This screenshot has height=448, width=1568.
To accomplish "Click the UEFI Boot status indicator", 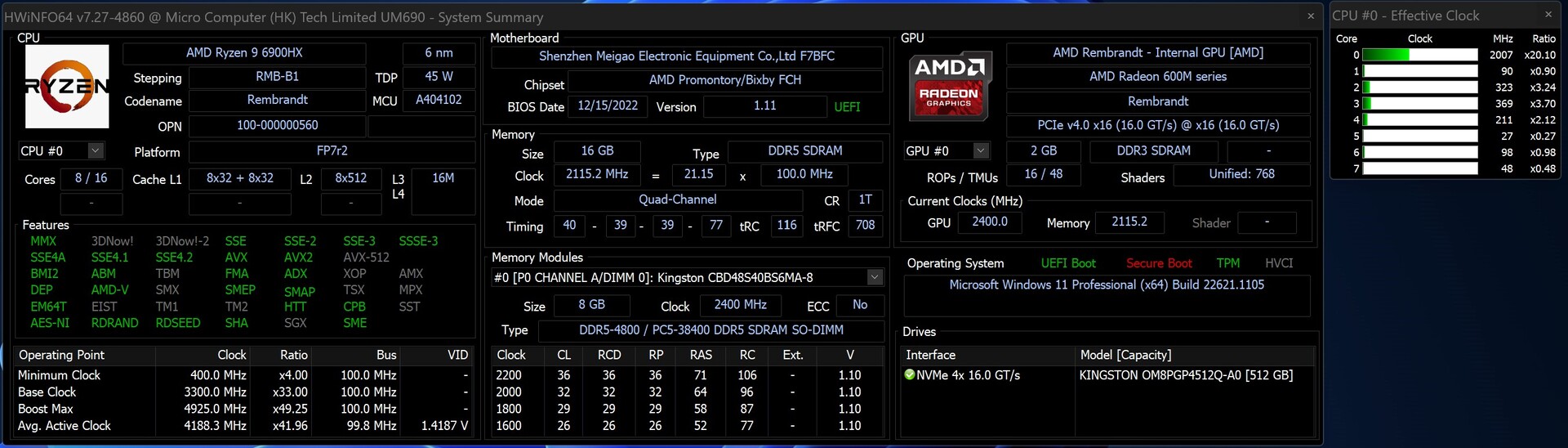I will [x=1067, y=263].
